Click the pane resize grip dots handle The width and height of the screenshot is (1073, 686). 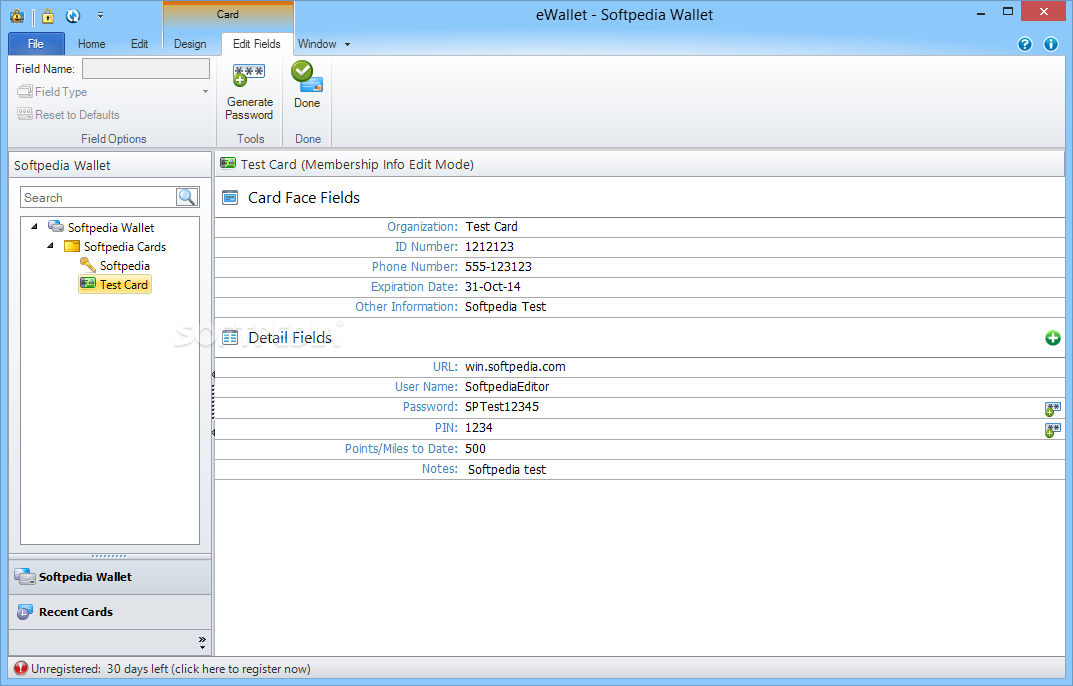pyautogui.click(x=109, y=556)
